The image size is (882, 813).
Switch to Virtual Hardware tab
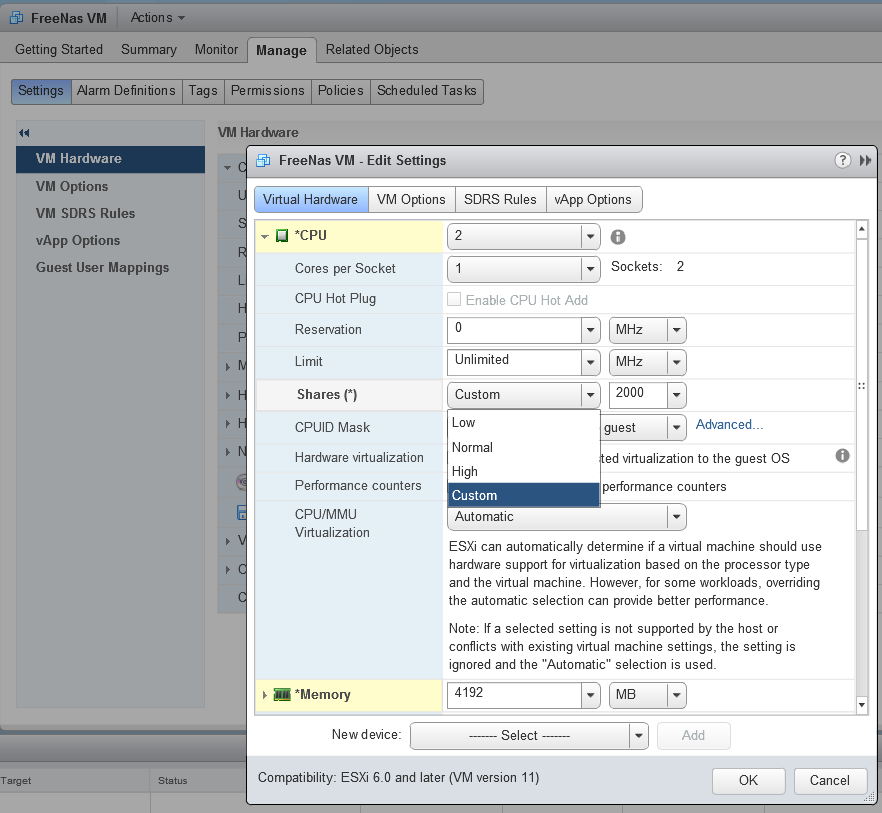[x=311, y=200]
